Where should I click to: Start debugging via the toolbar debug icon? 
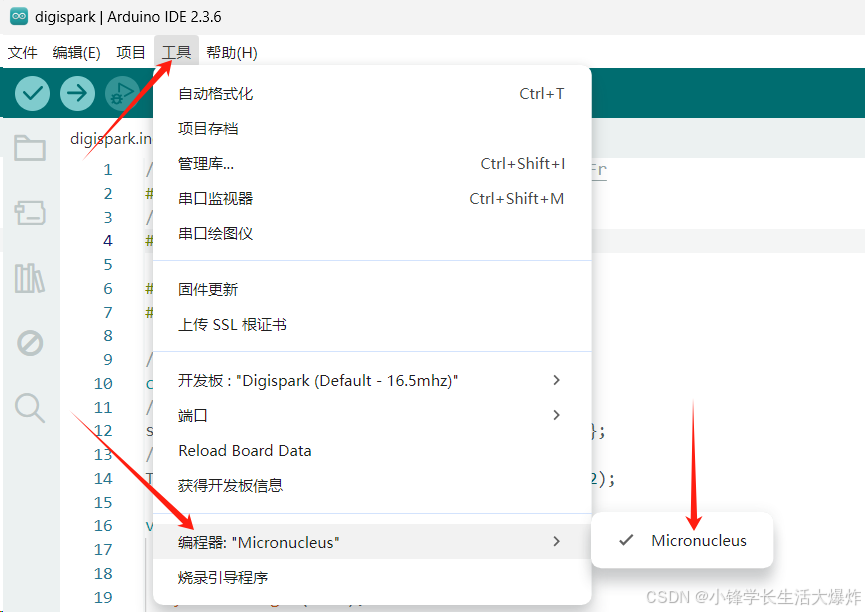pyautogui.click(x=122, y=92)
